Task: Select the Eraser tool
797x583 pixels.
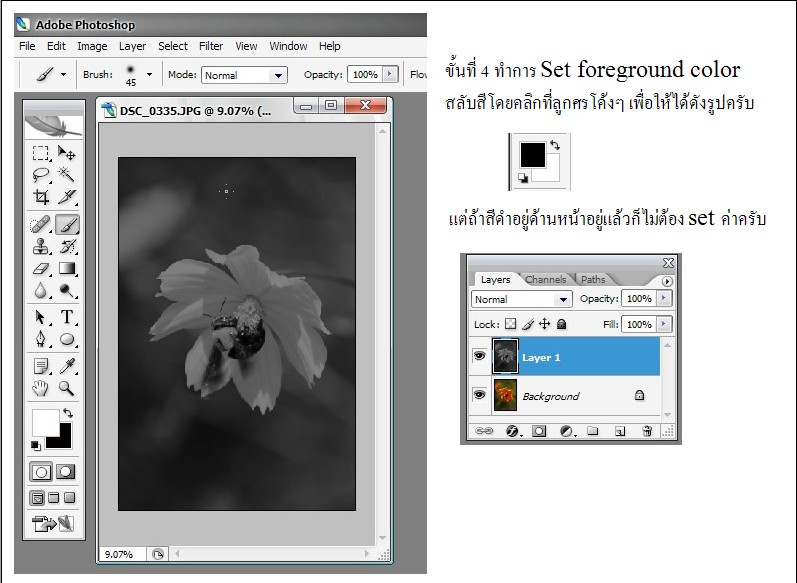Action: [x=41, y=268]
